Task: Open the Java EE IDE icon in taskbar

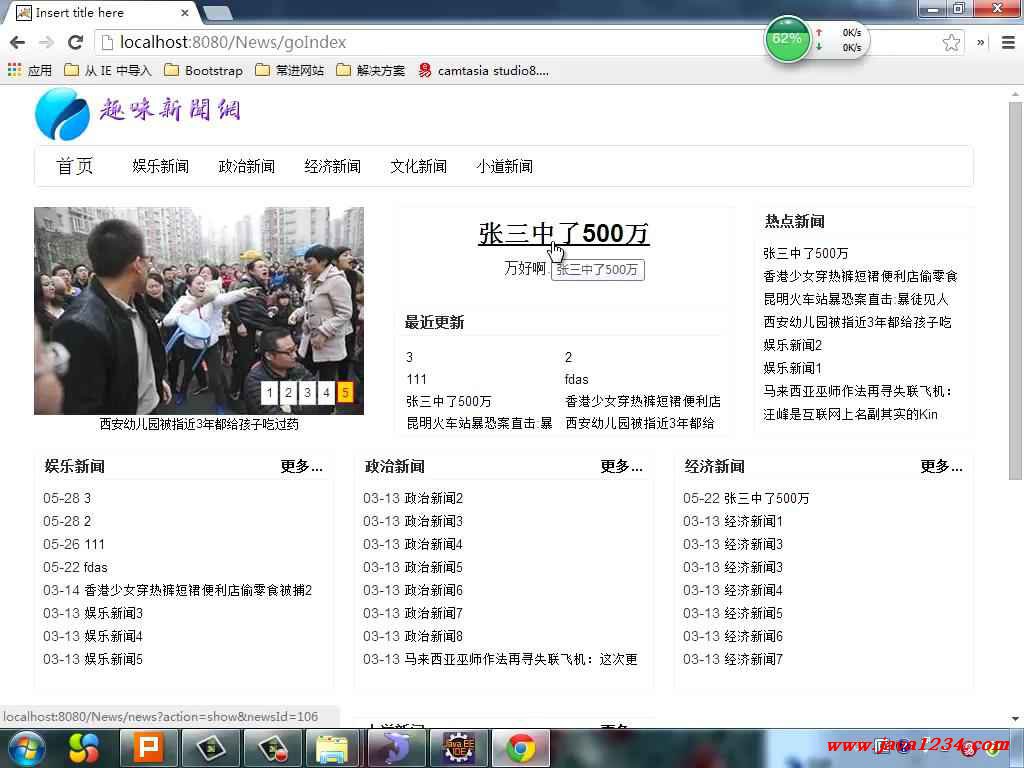Action: pos(458,748)
